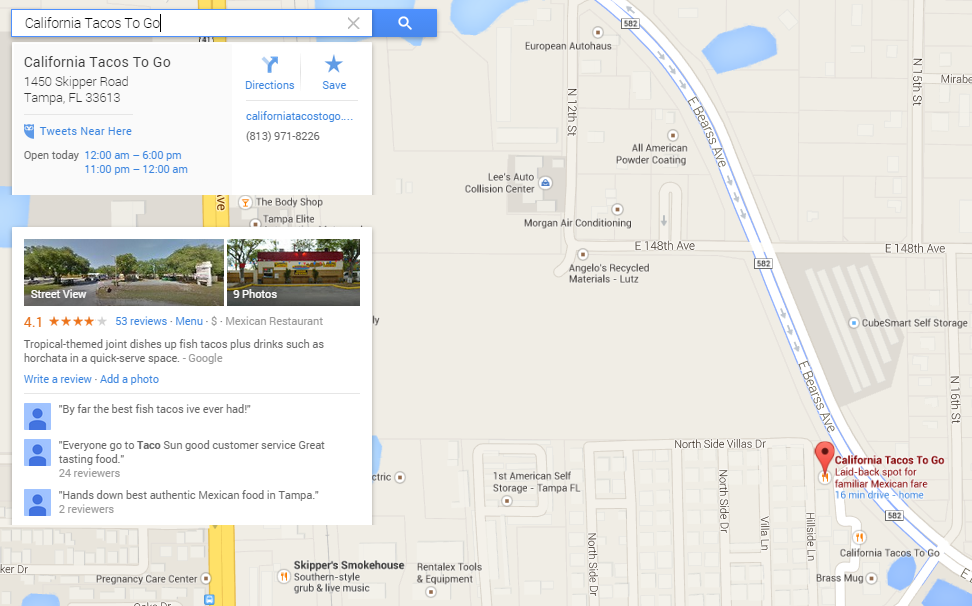View the 9 Photos thumbnail

point(293,273)
